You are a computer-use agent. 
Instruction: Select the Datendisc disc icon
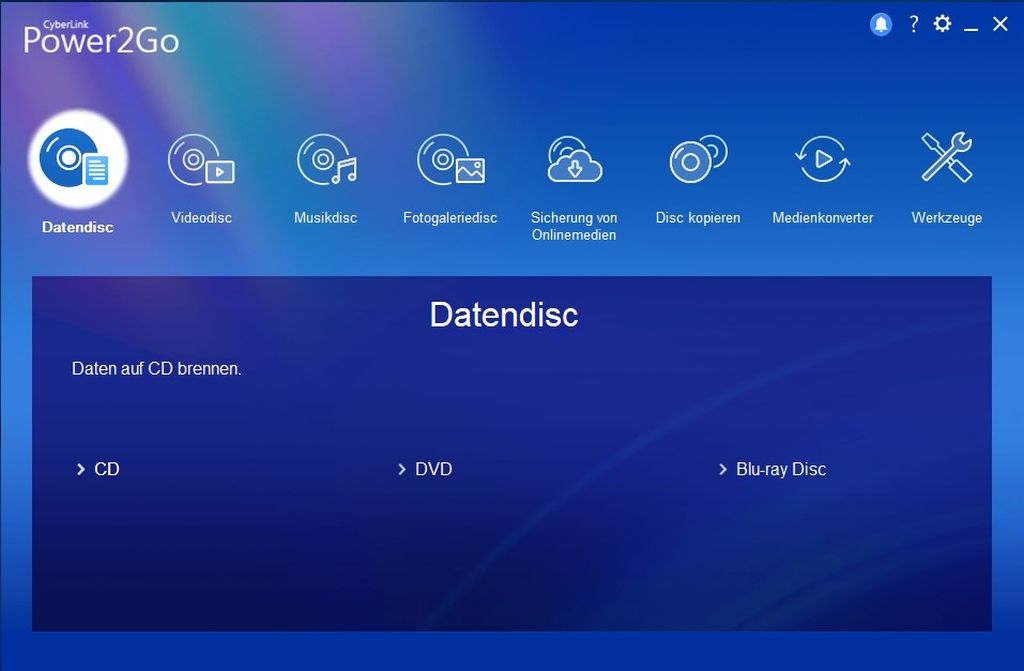point(78,160)
